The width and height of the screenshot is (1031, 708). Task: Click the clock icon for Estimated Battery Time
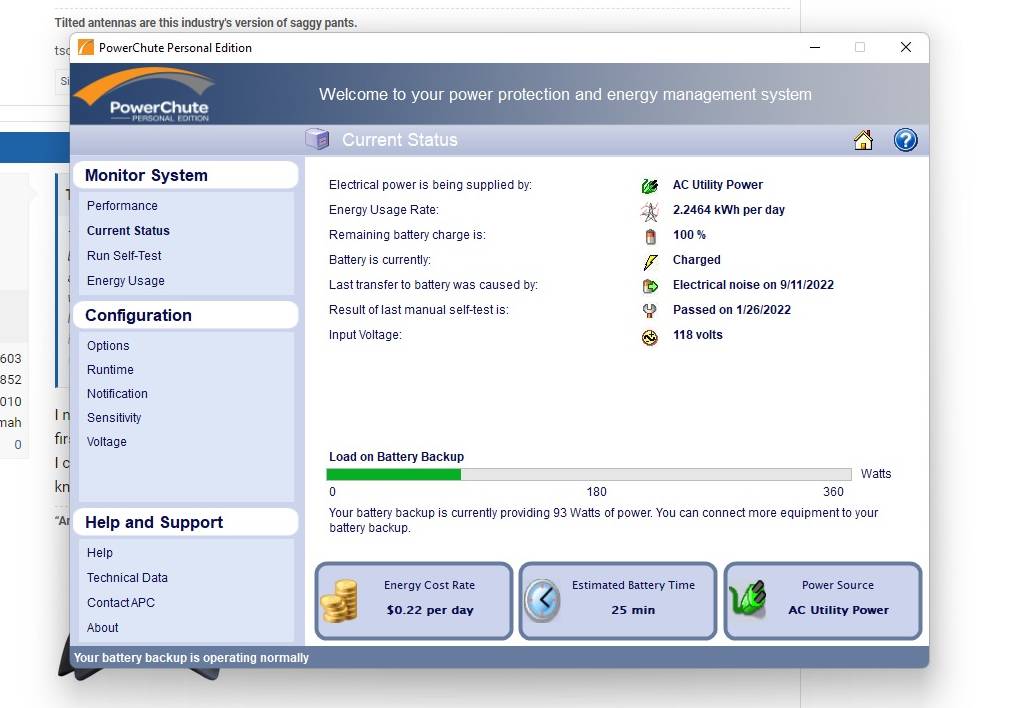pos(543,600)
